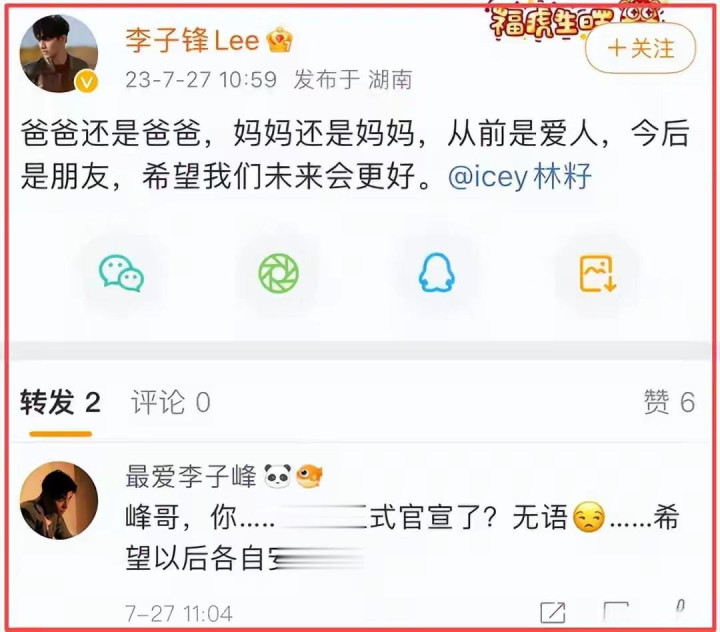720x632 pixels.
Task: Share post via QQ penguin icon
Action: coord(436,273)
